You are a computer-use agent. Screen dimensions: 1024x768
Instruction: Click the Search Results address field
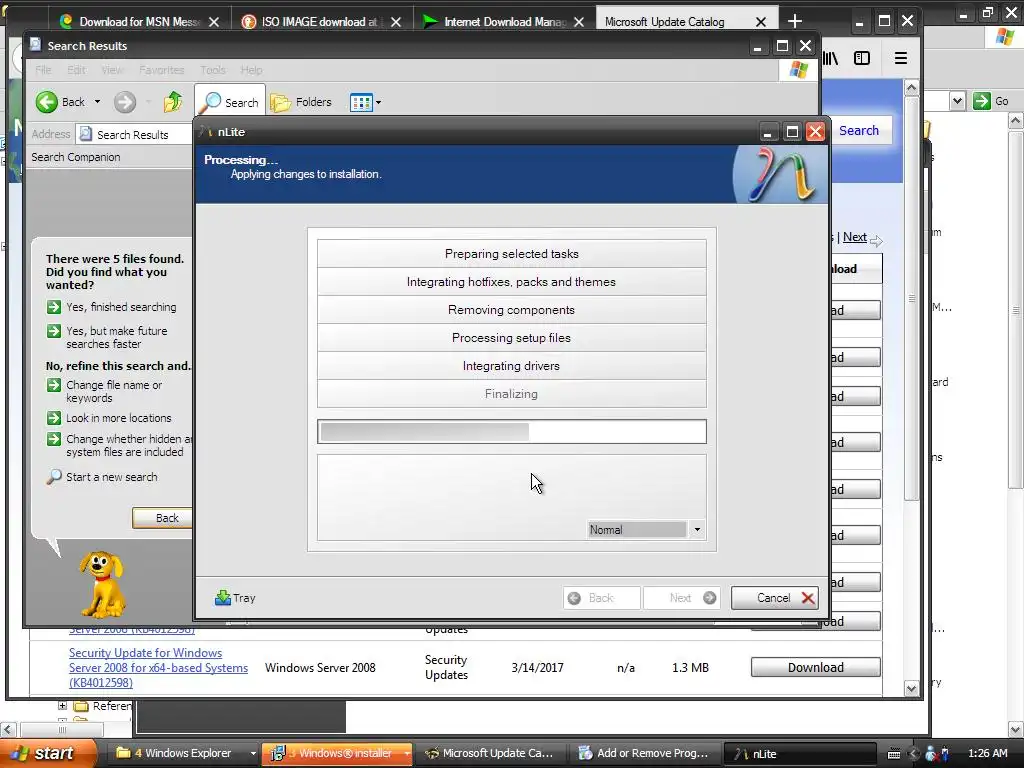click(x=134, y=135)
